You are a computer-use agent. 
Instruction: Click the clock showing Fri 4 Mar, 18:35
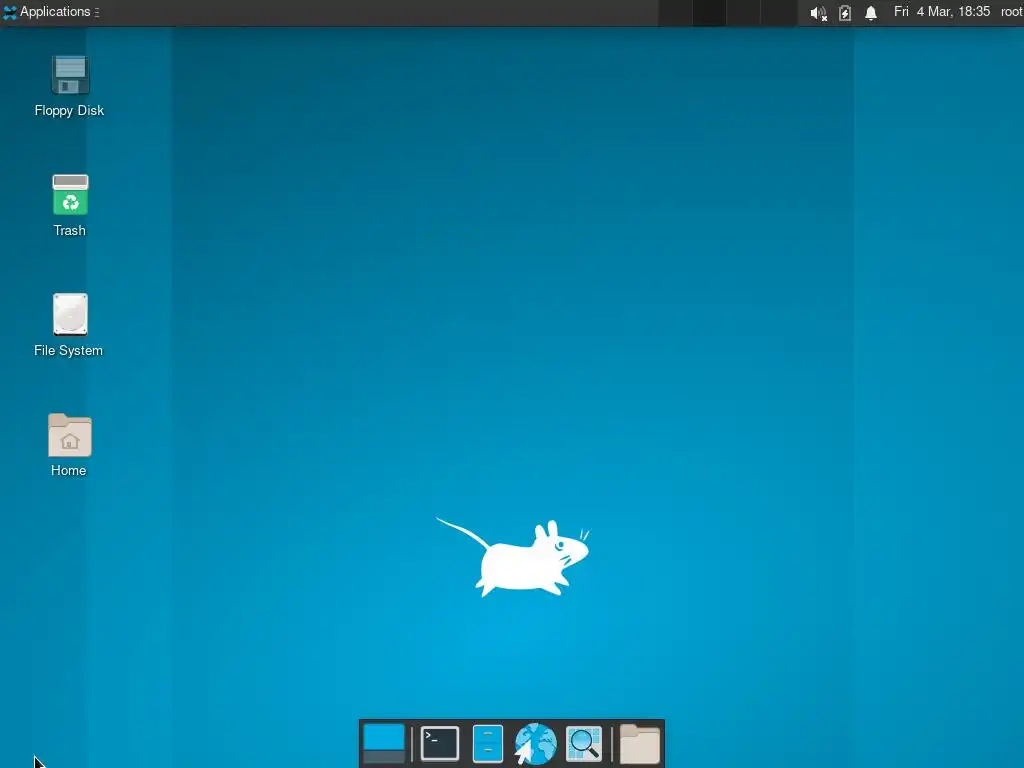(x=942, y=12)
